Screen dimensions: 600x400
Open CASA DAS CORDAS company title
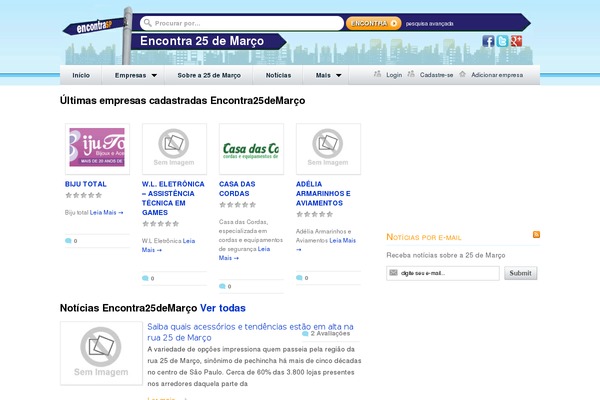tap(237, 189)
